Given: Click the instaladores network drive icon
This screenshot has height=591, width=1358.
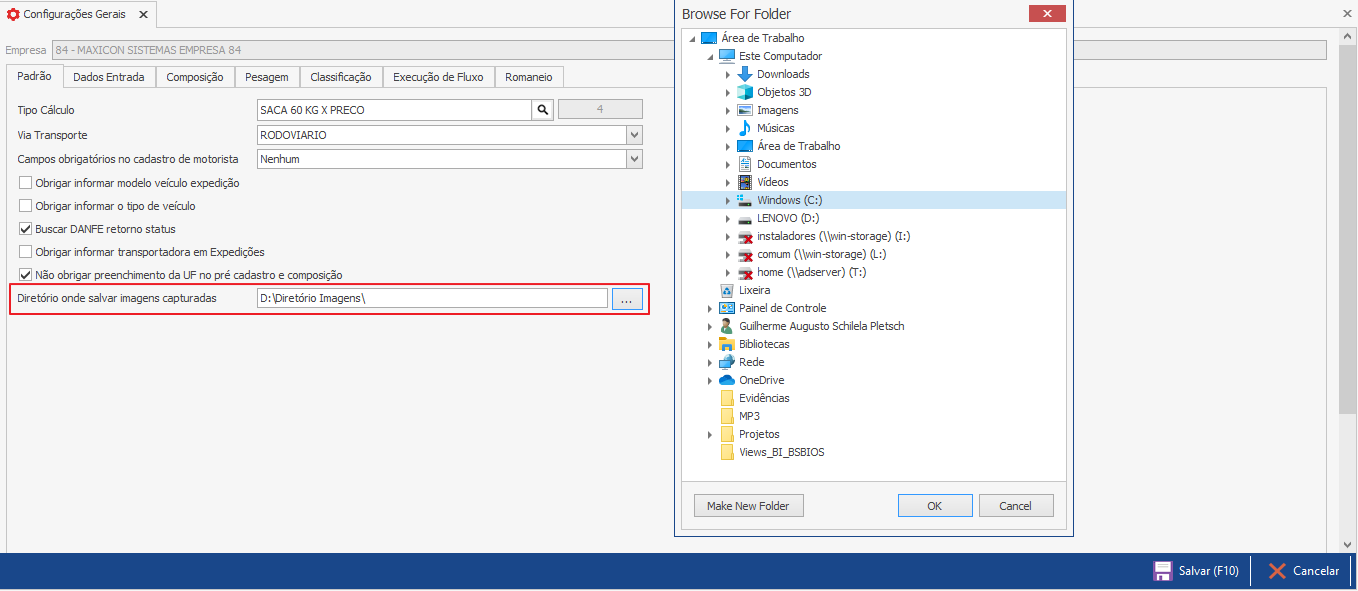Looking at the screenshot, I should [744, 236].
